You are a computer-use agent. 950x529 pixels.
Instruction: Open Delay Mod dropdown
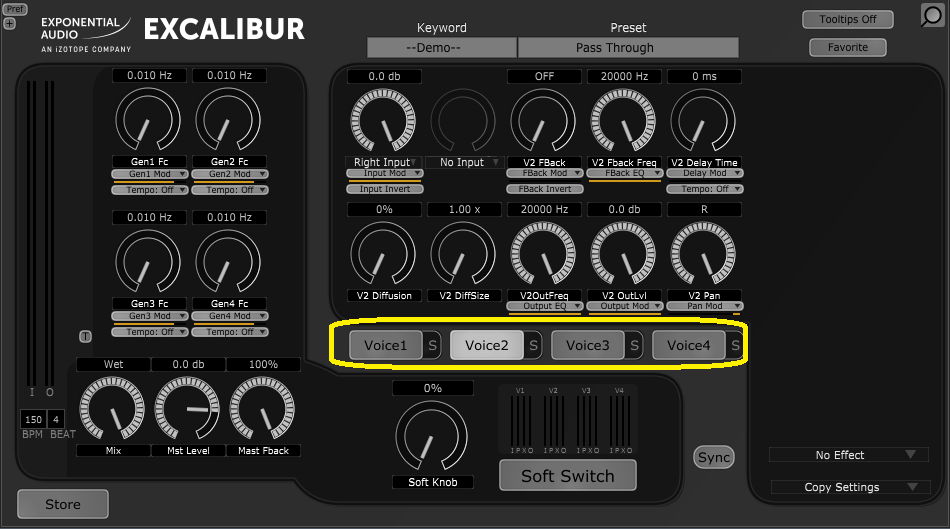[705, 173]
